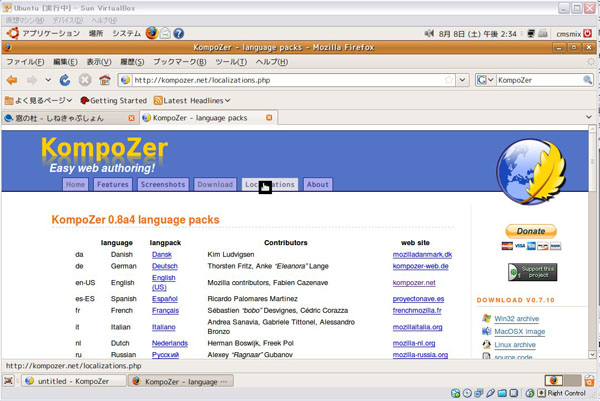Image resolution: width=600 pixels, height=401 pixels.
Task: Click the Home navigation button
Action: [75, 184]
